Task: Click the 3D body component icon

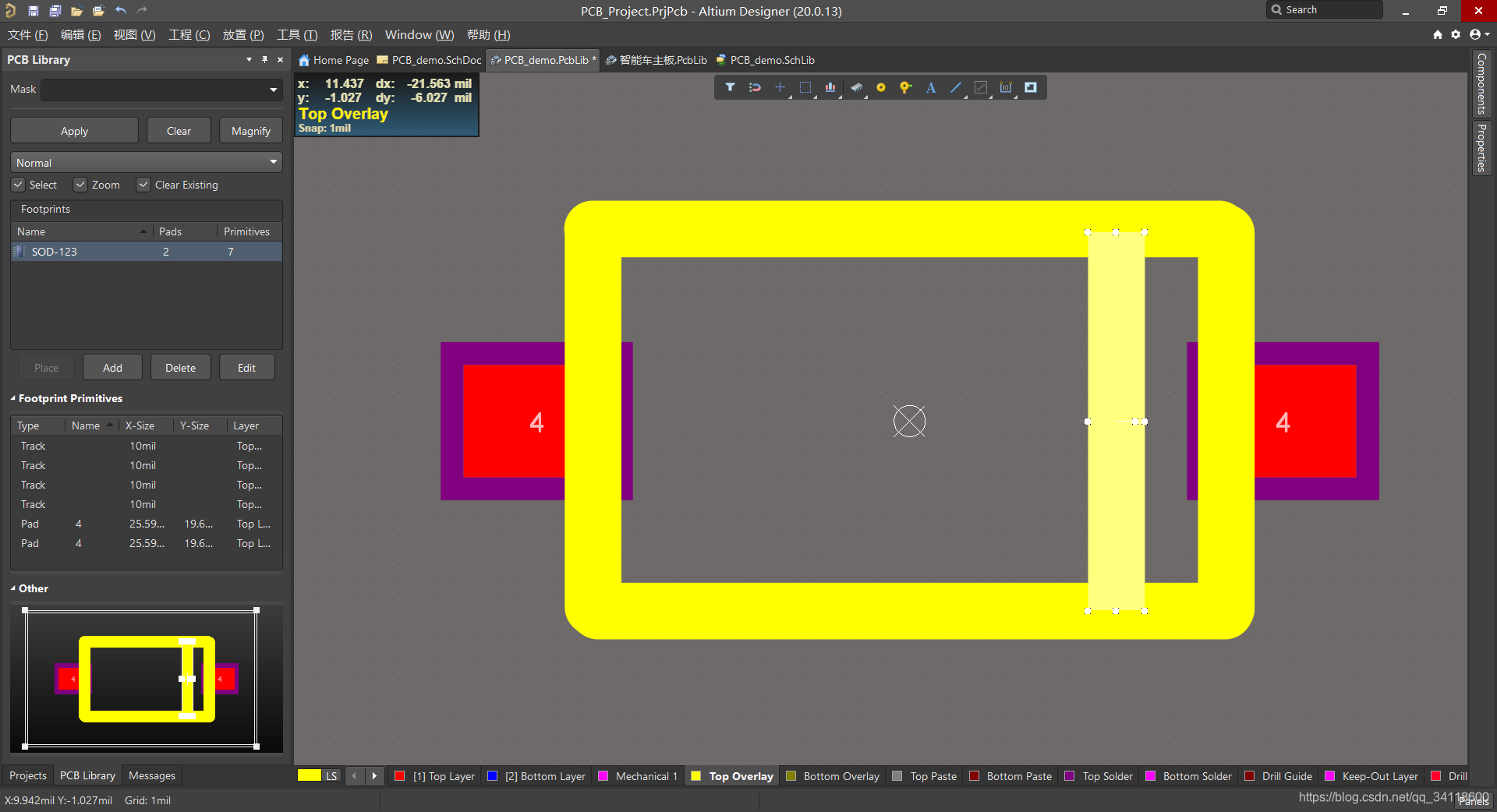Action: point(856,87)
